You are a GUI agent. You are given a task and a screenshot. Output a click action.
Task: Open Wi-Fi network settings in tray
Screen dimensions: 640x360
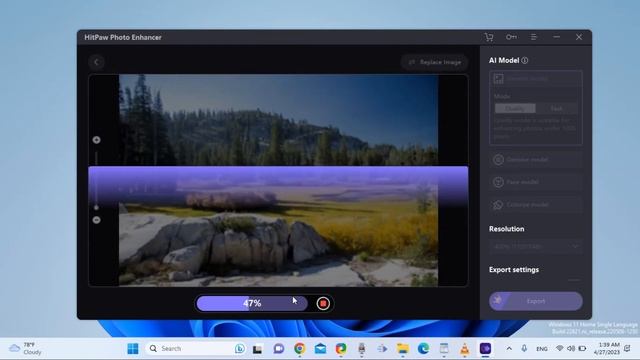[x=560, y=349]
